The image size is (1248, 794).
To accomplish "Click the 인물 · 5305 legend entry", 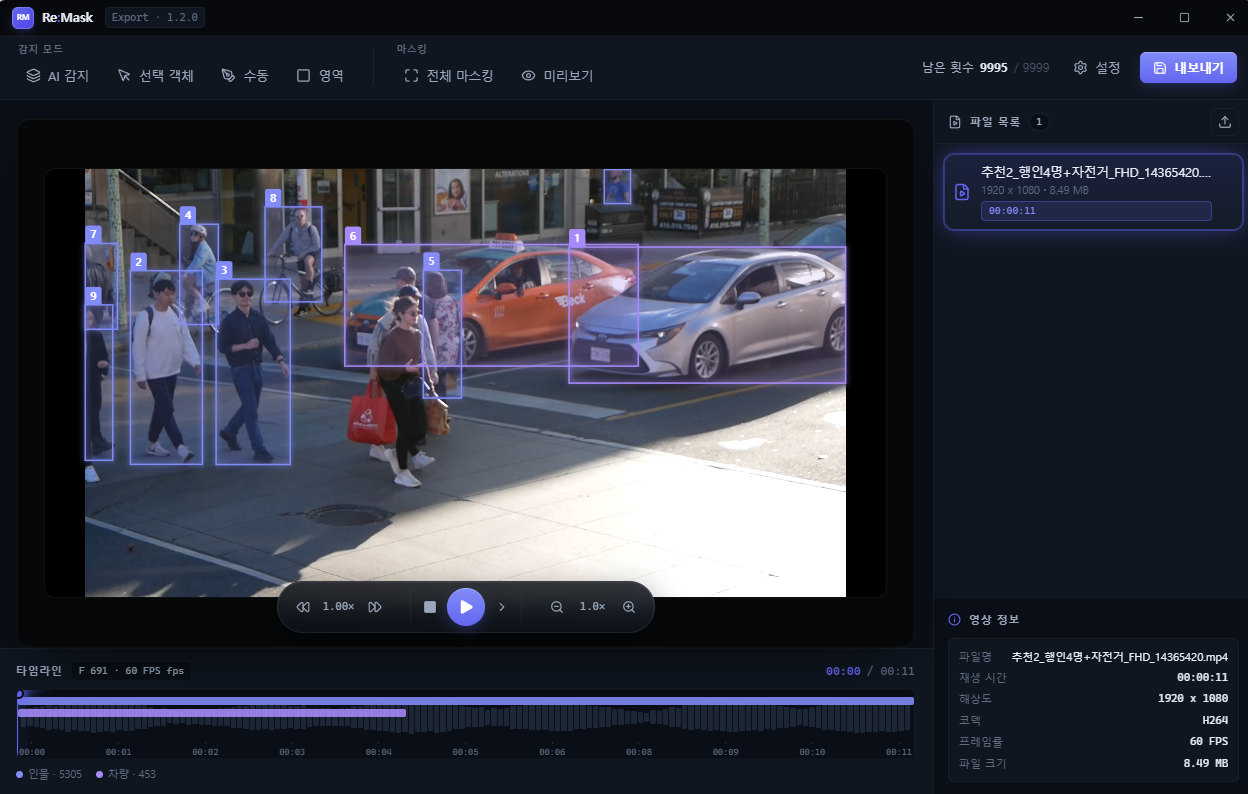I will [x=49, y=774].
